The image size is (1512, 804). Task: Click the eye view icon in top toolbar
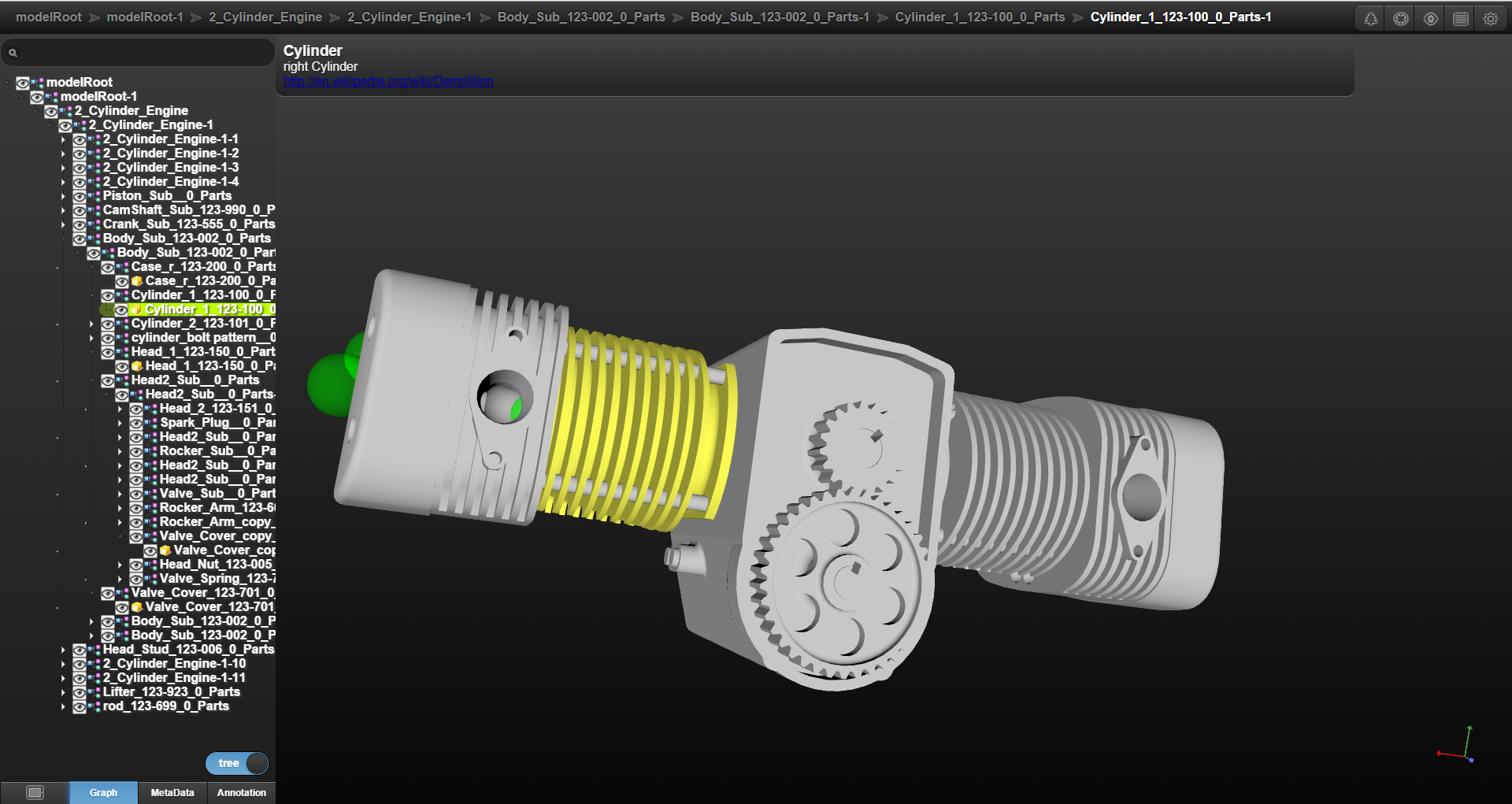point(1431,19)
